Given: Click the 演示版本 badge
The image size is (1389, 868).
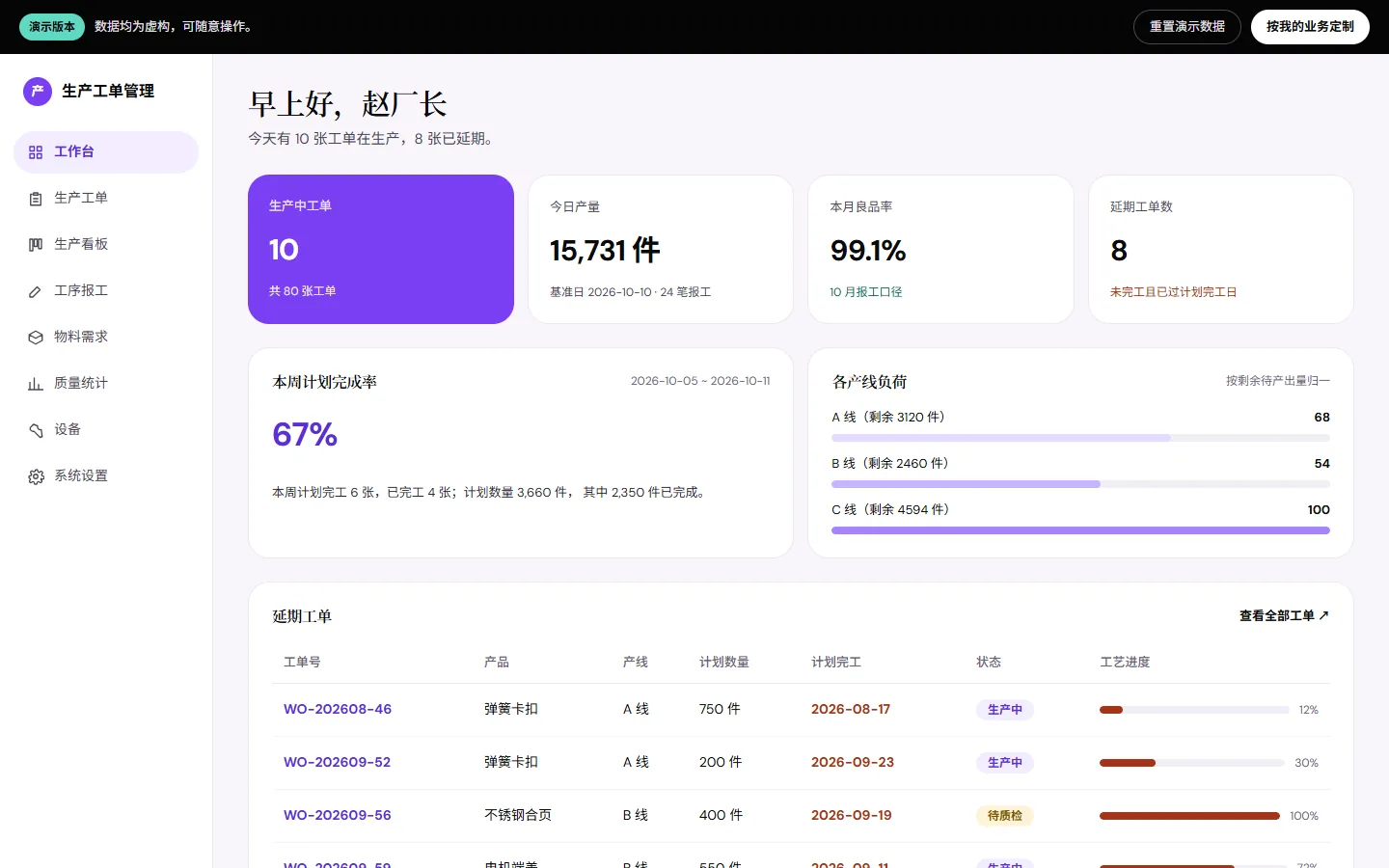Looking at the screenshot, I should click(52, 27).
